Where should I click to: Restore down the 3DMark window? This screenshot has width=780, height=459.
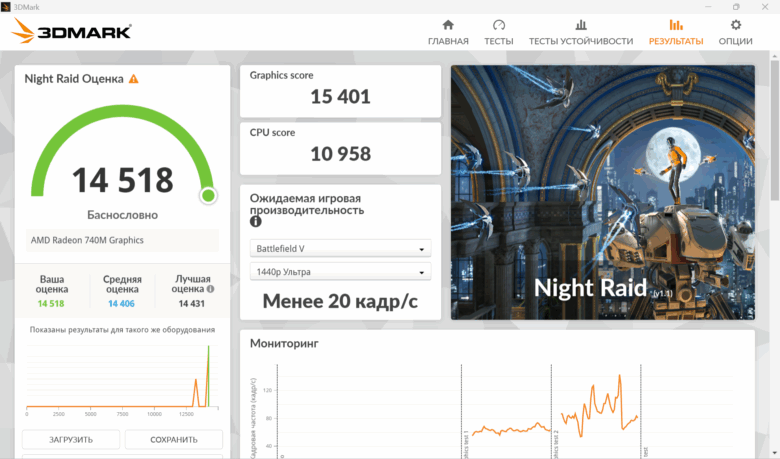point(736,6)
